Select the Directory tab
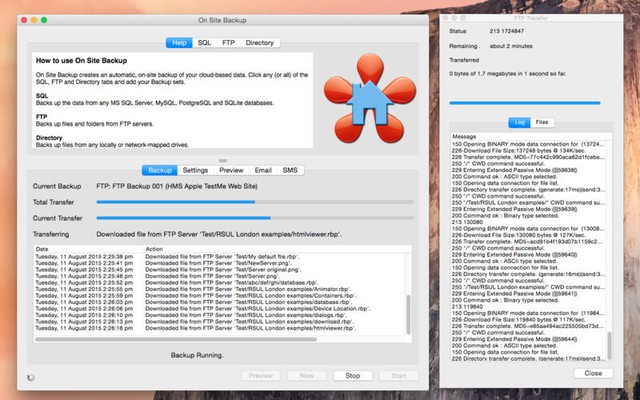Viewport: 640px width, 400px height. coord(260,43)
